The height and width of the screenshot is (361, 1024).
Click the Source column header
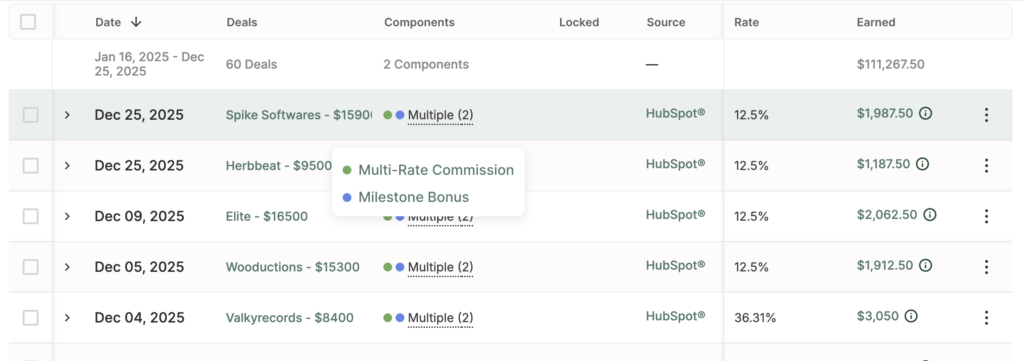click(x=666, y=22)
